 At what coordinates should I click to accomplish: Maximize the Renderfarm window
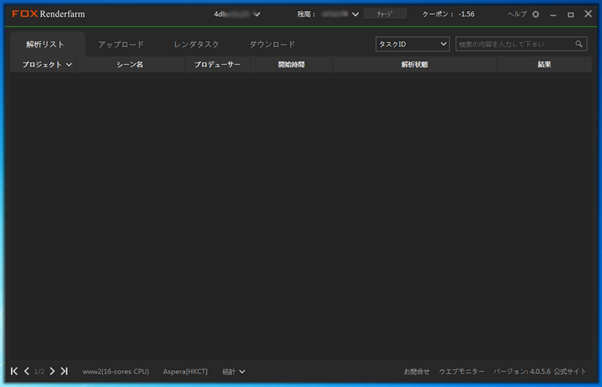click(x=571, y=15)
